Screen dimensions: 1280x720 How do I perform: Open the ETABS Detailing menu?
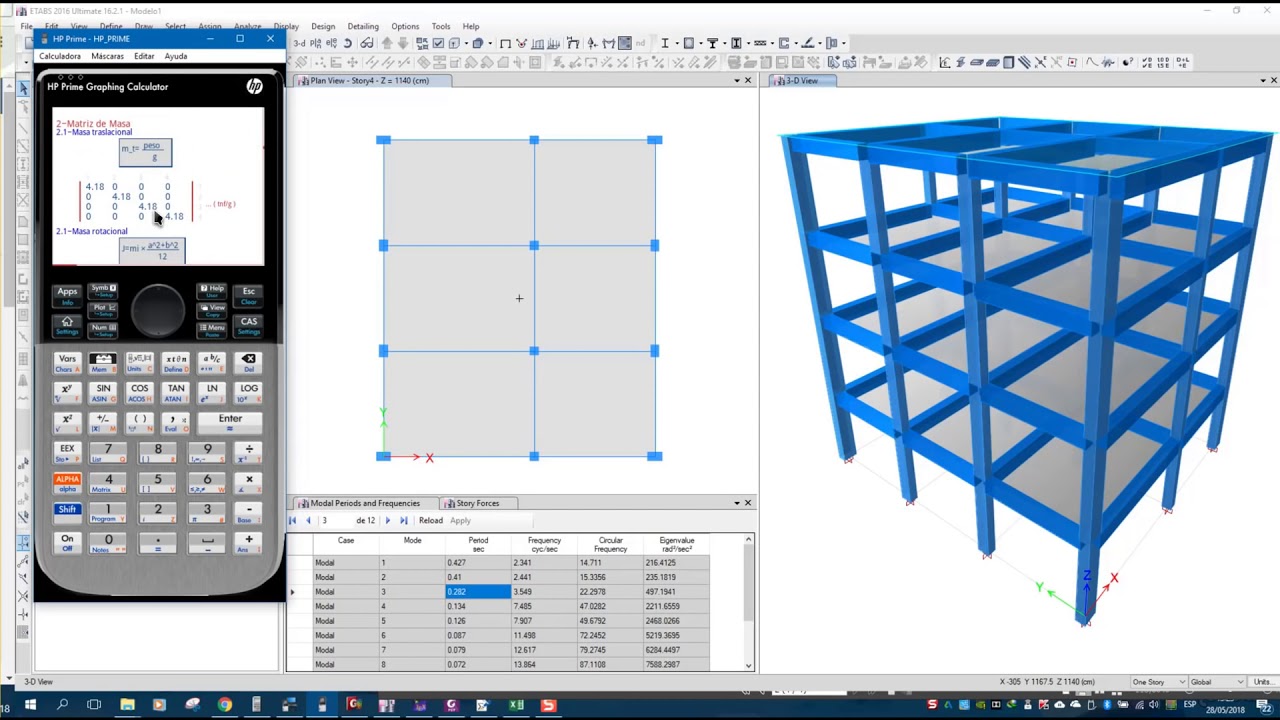363,26
